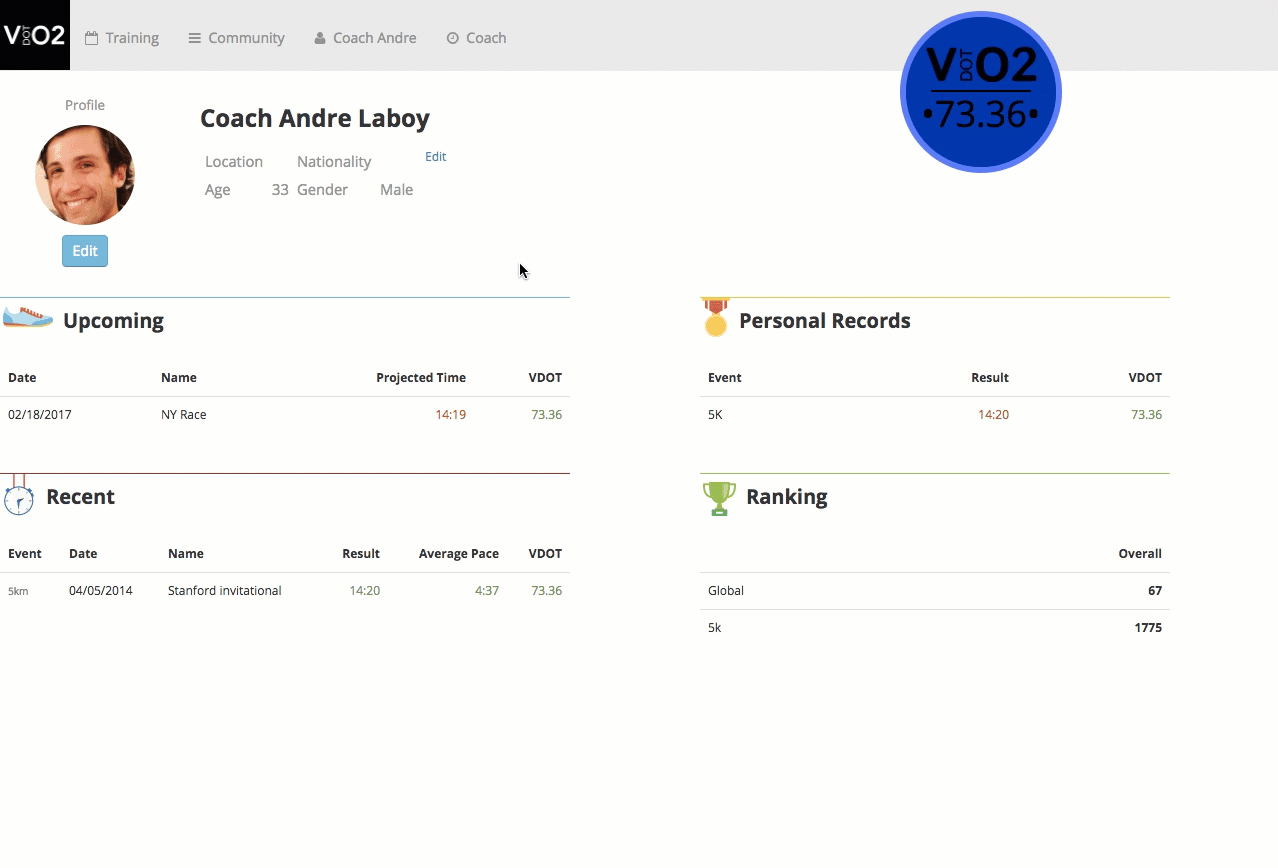Click the blue Edit button under photo
The width and height of the screenshot is (1278, 868).
pyautogui.click(x=85, y=251)
